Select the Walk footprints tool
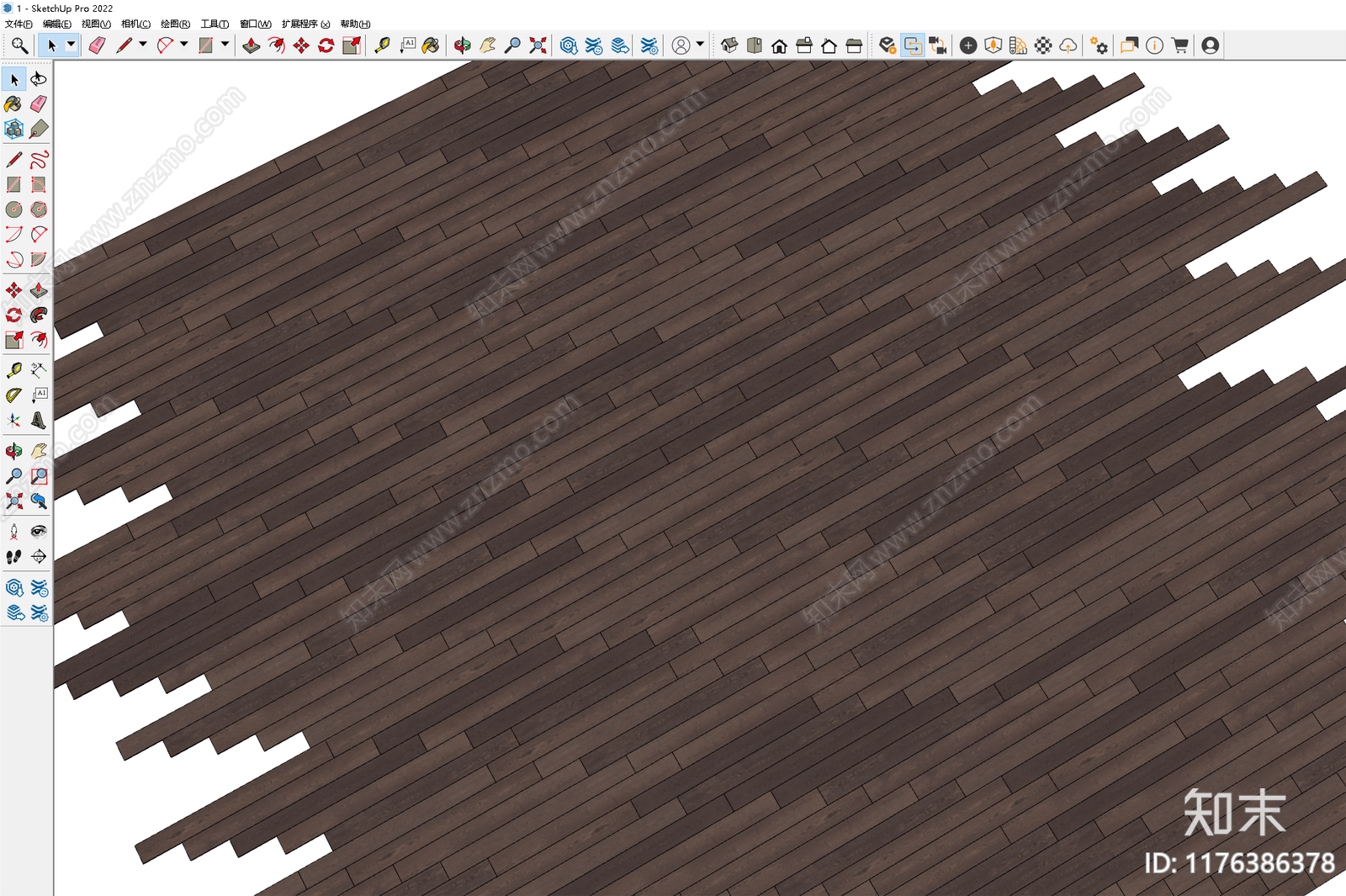Viewport: 1346px width, 896px height. point(14,556)
